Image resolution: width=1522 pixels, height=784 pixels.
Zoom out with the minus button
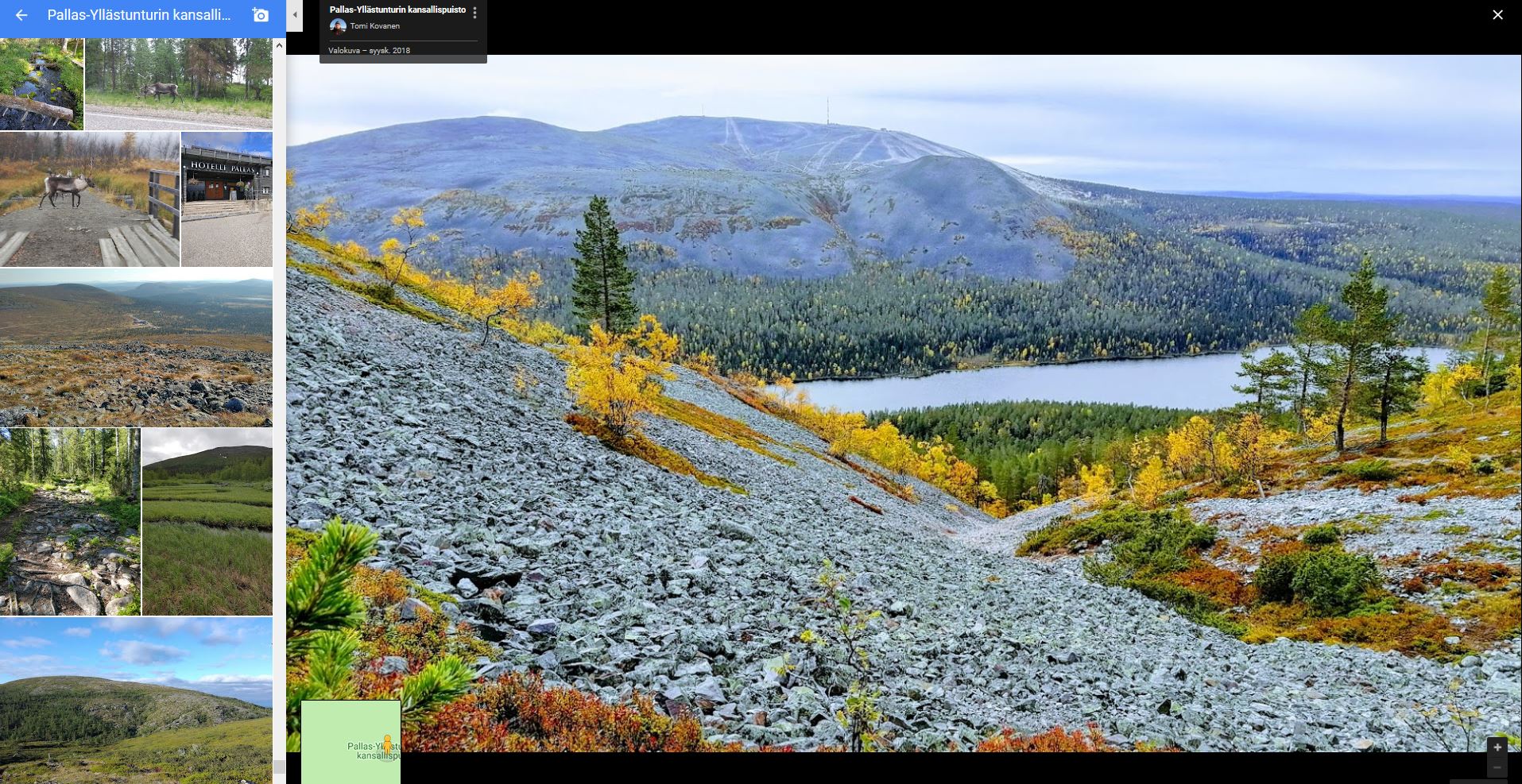1497,767
